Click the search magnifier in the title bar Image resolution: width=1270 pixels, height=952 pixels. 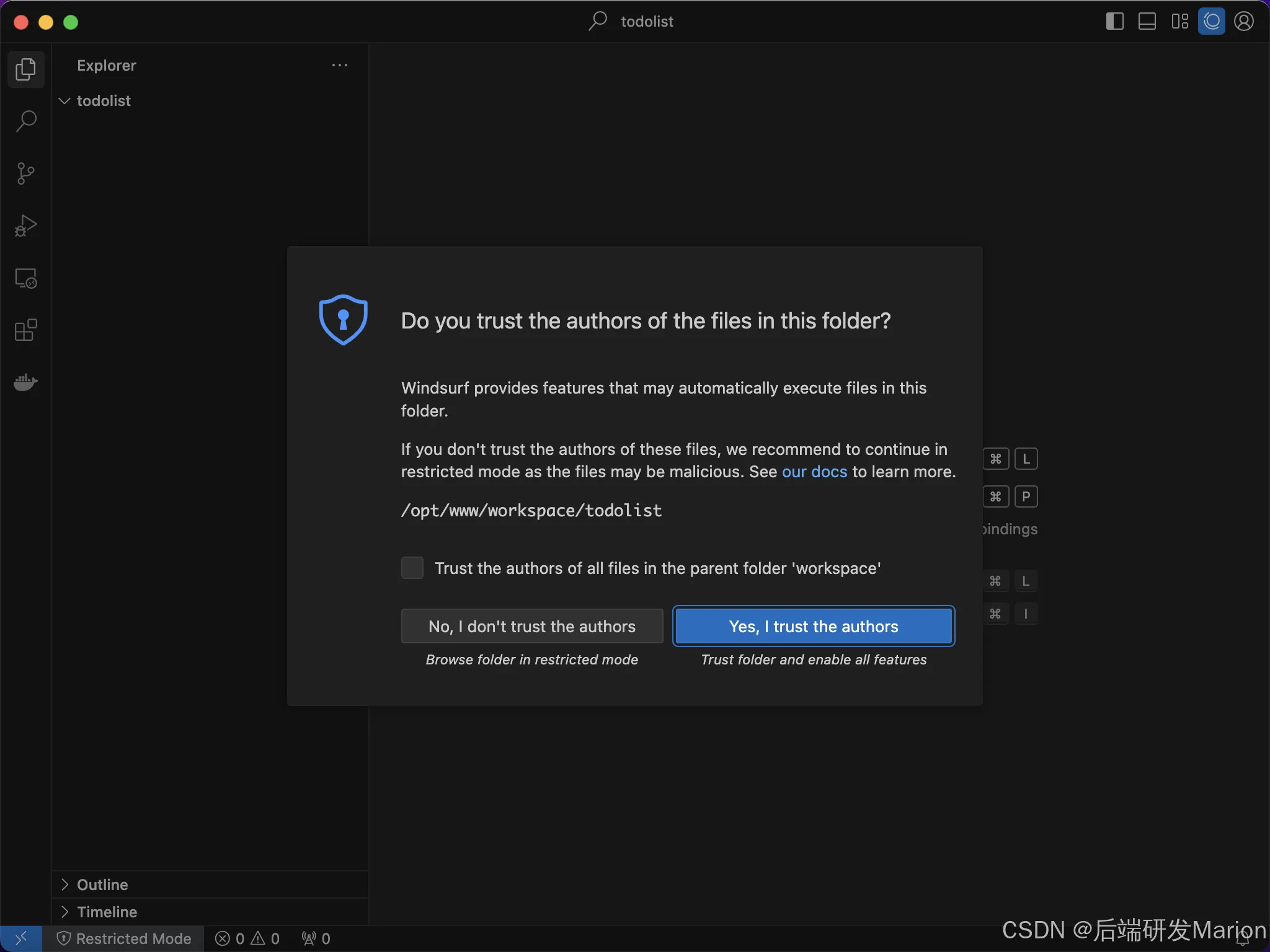click(x=598, y=21)
